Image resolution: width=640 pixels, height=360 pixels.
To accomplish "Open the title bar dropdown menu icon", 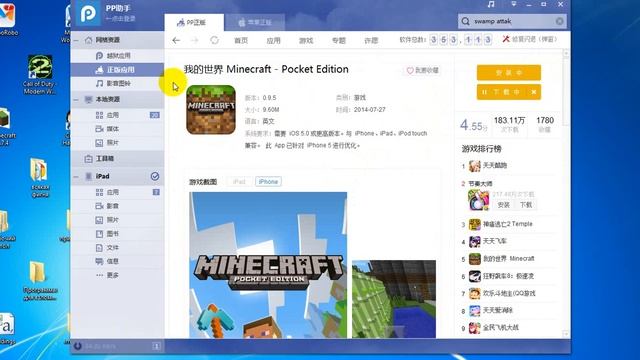I will 514,4.
